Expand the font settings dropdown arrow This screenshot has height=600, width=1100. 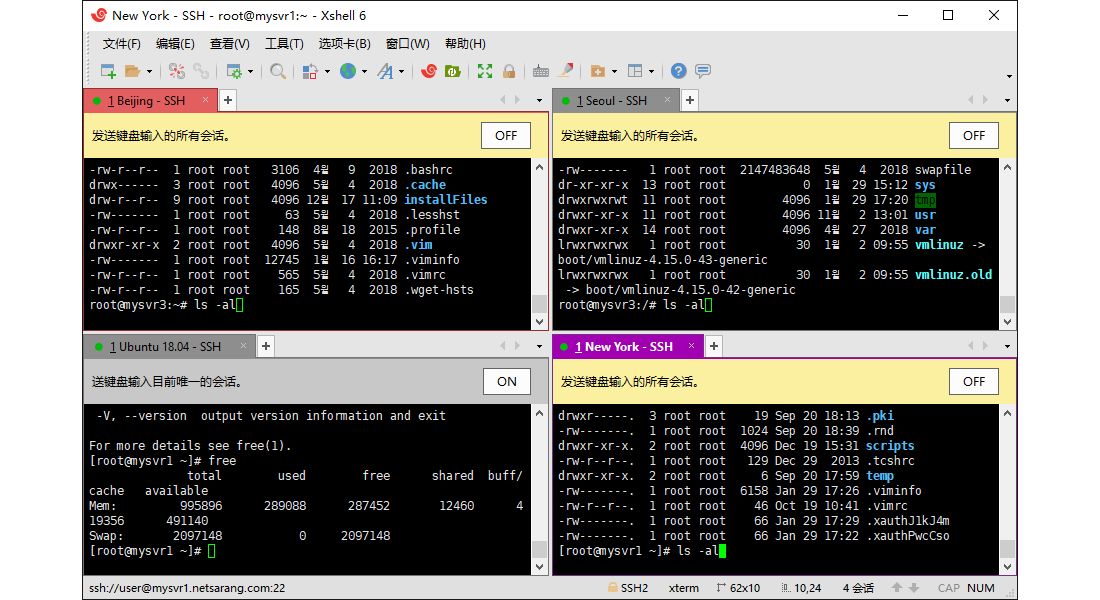tap(401, 71)
